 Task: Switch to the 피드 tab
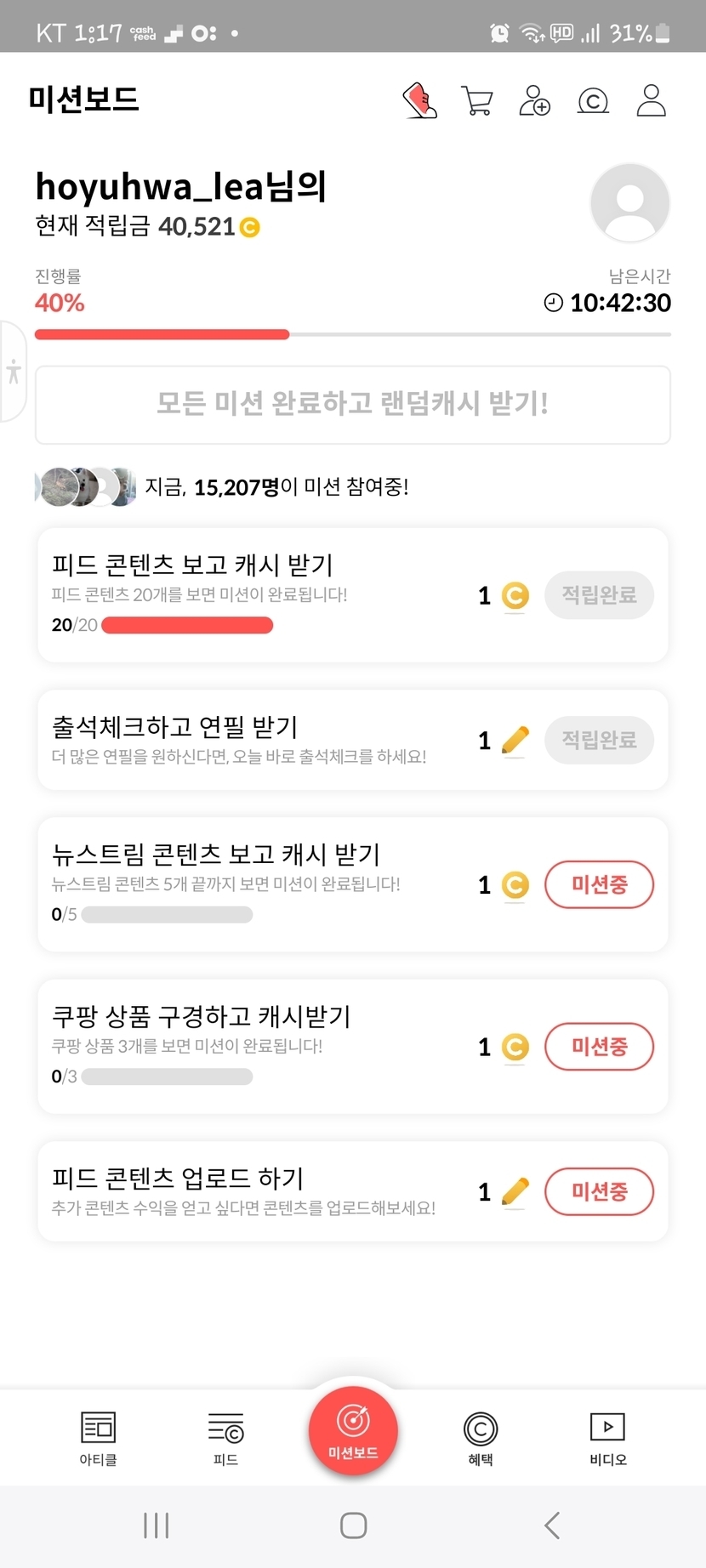click(x=225, y=1439)
